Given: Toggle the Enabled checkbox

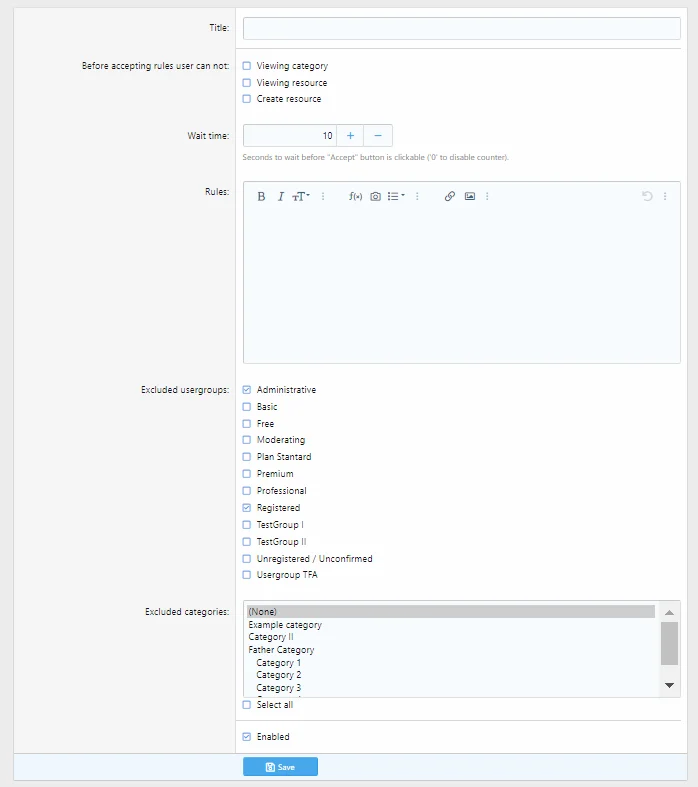Looking at the screenshot, I should coord(247,737).
